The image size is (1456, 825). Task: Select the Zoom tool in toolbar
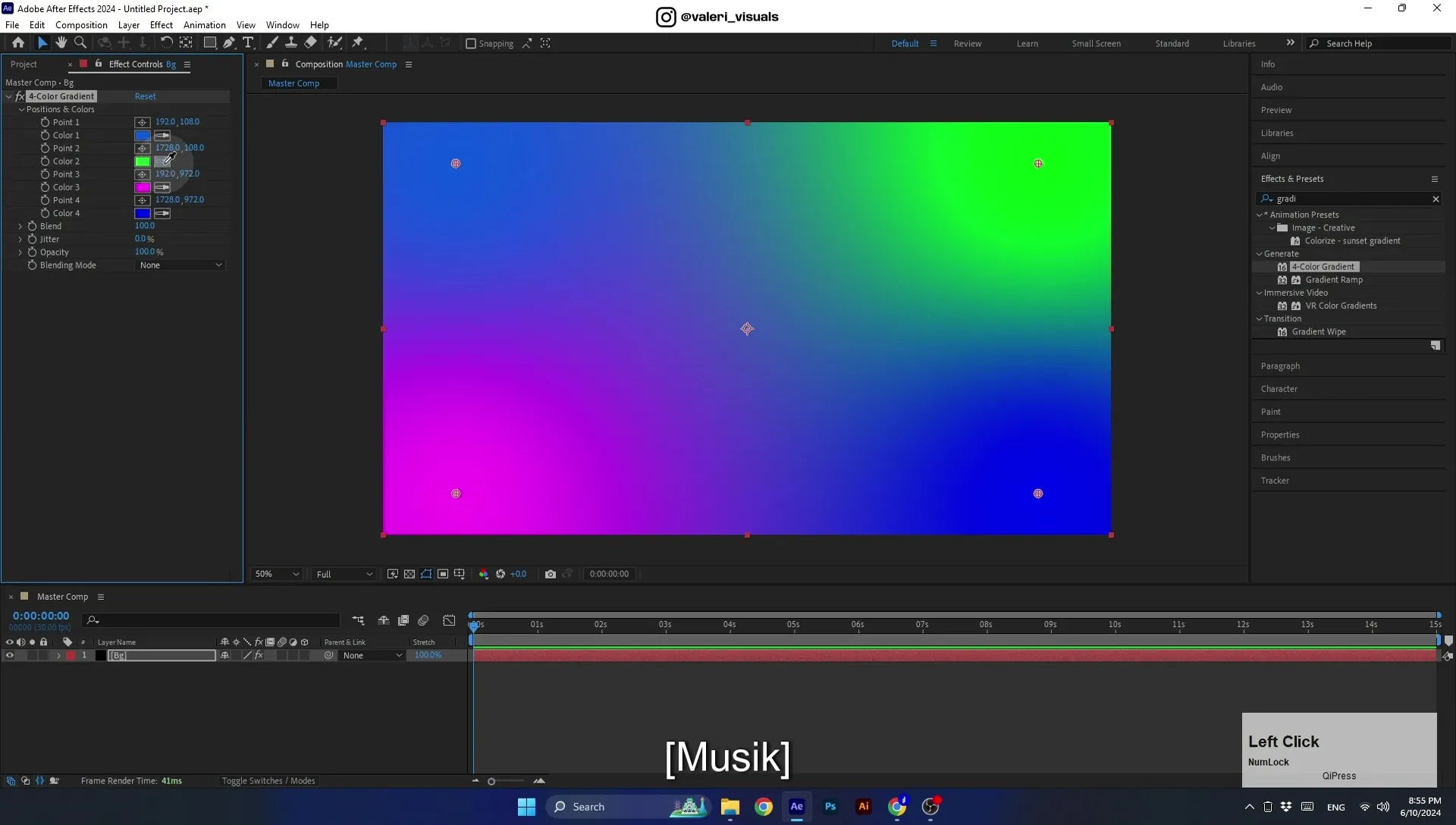(80, 43)
